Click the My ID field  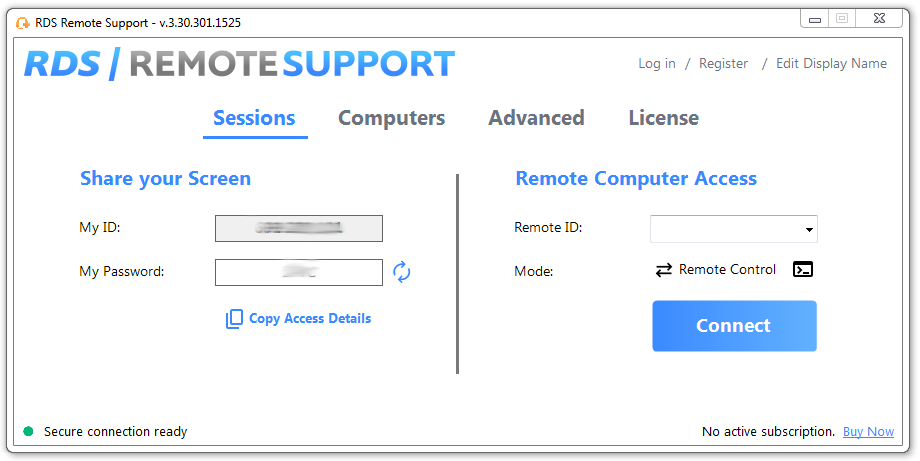pos(298,228)
